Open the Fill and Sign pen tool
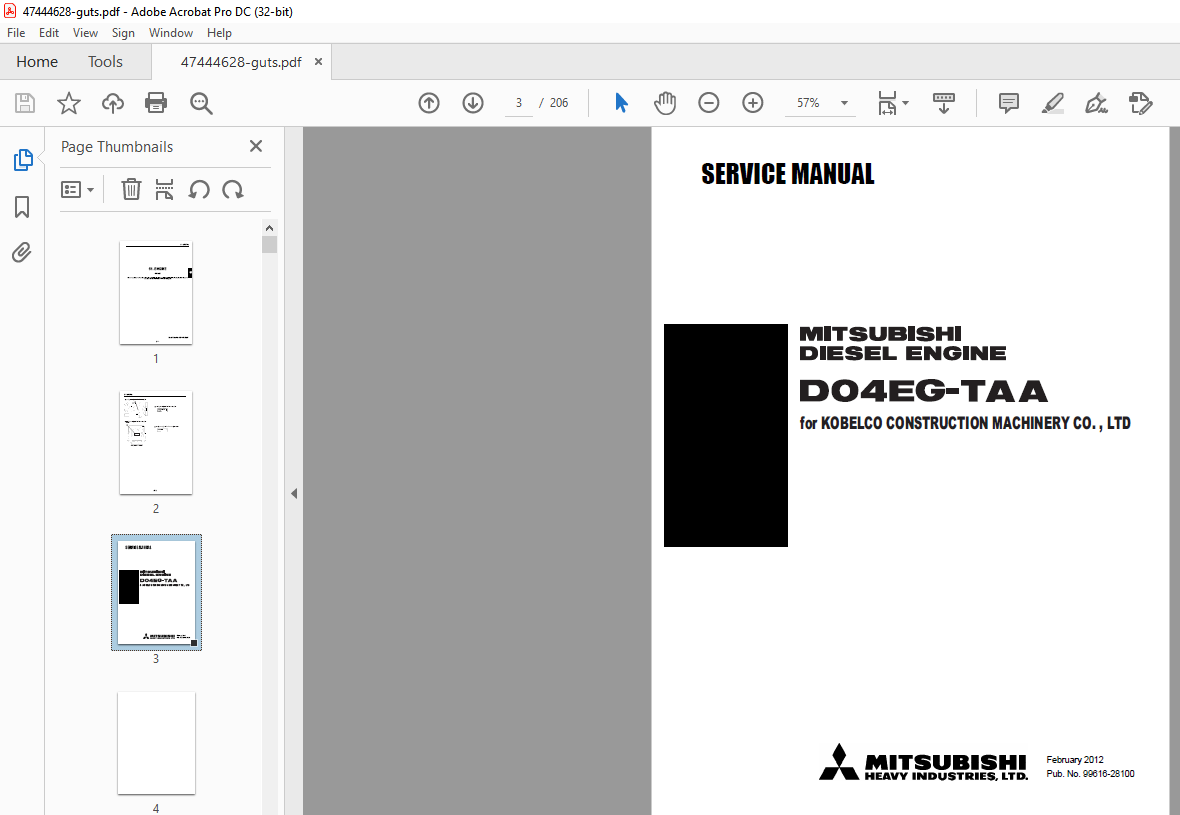The image size is (1180, 815). tap(1096, 103)
